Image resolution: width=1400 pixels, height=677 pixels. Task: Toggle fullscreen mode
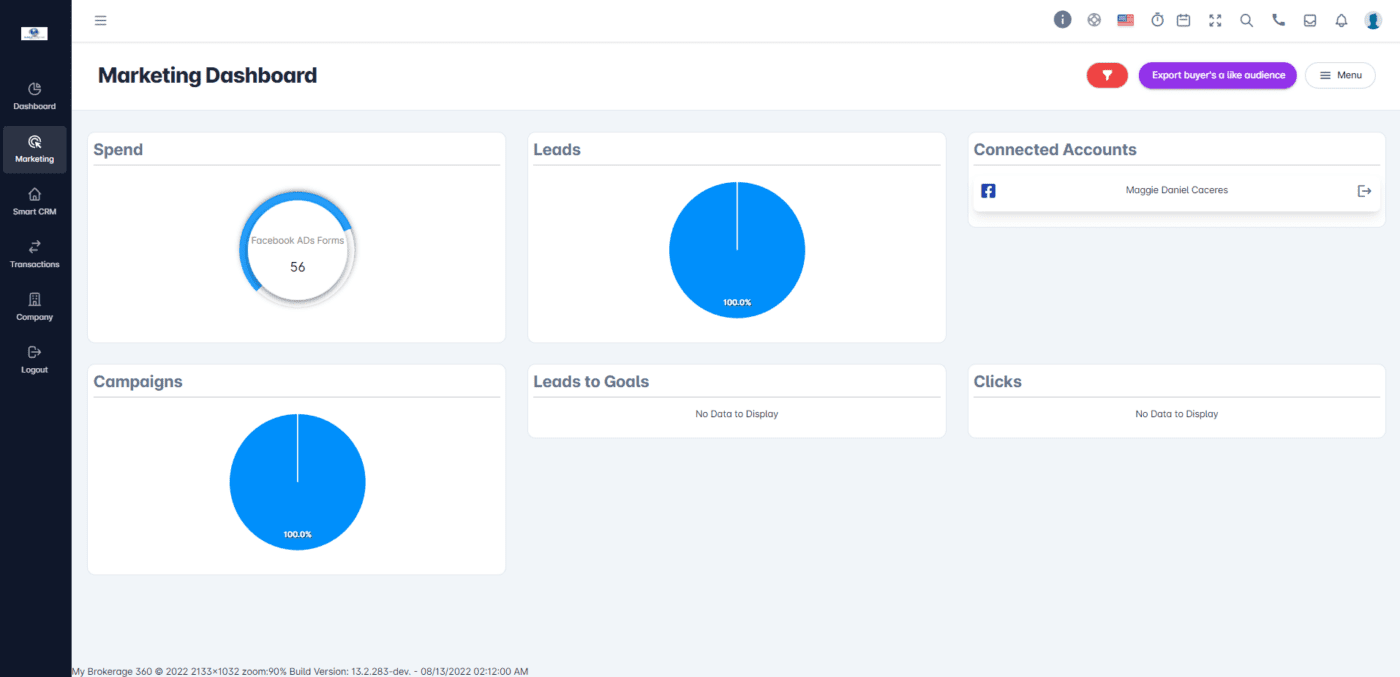pos(1215,20)
